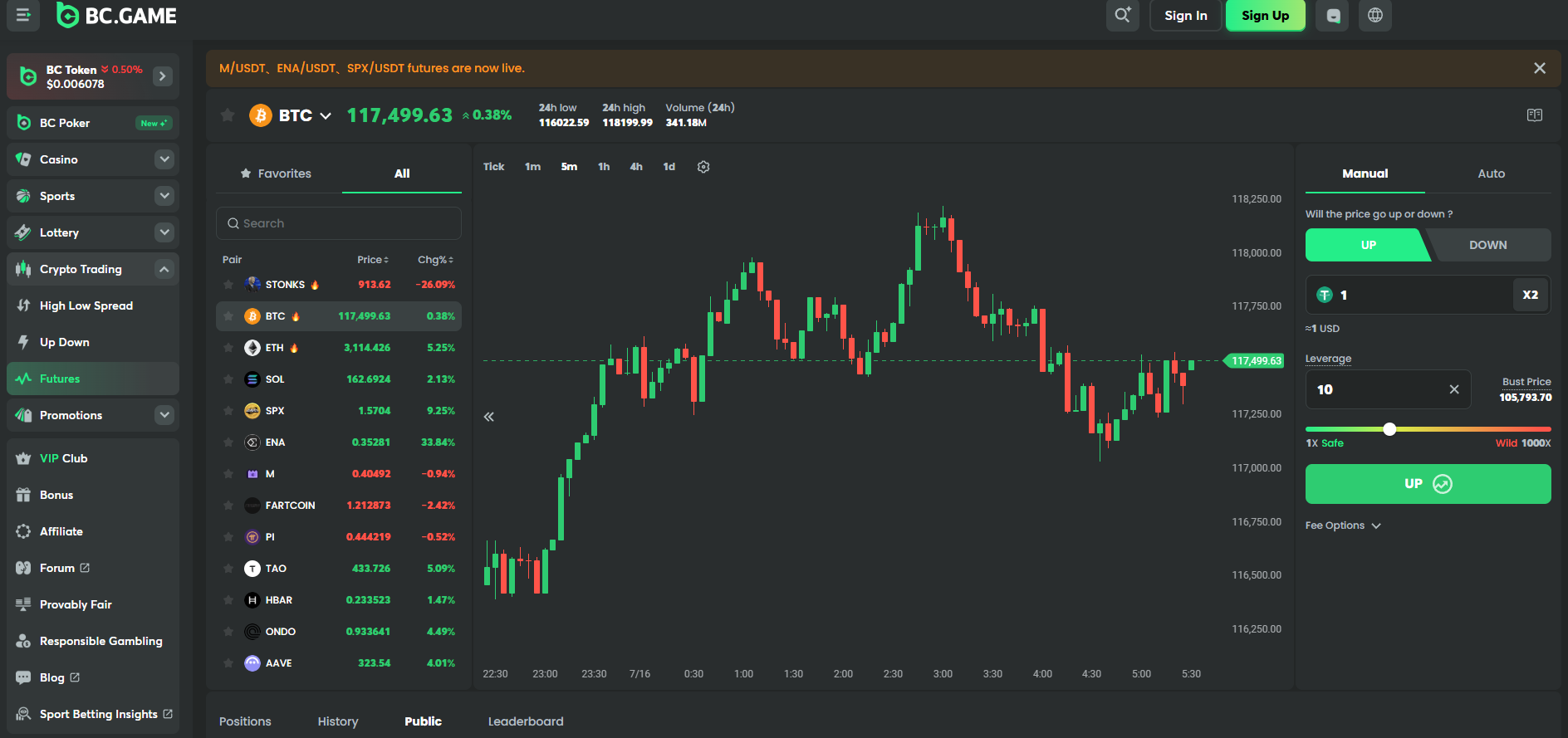Select the UP direction toggle
Image resolution: width=1568 pixels, height=738 pixels.
pos(1367,245)
